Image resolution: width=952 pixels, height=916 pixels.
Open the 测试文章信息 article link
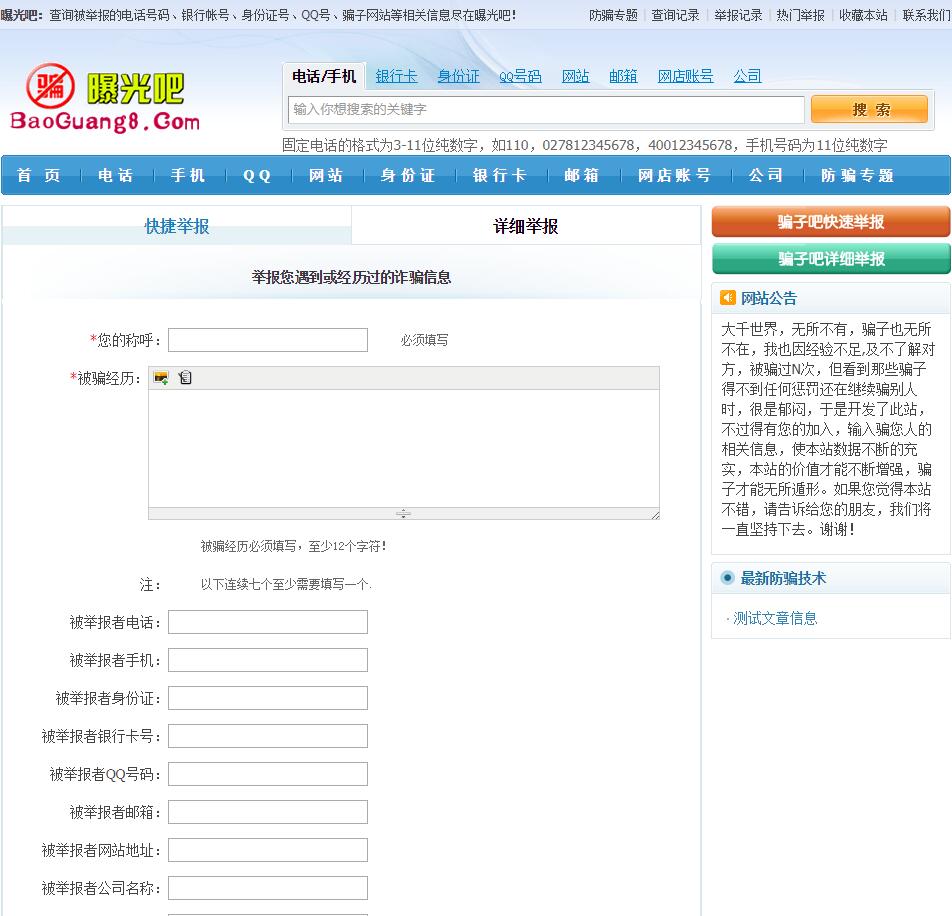coord(775,618)
